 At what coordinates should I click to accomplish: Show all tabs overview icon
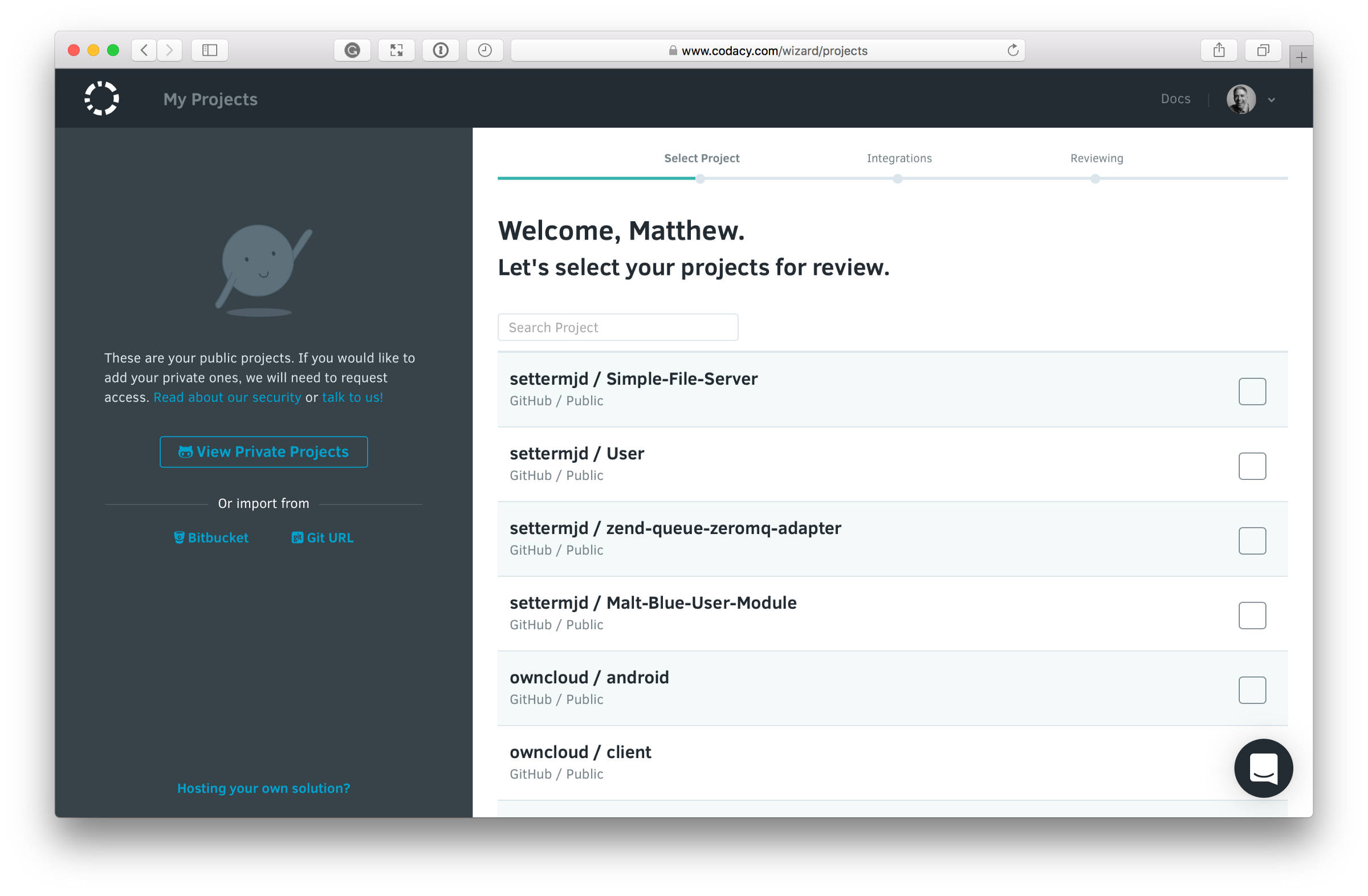1263,51
